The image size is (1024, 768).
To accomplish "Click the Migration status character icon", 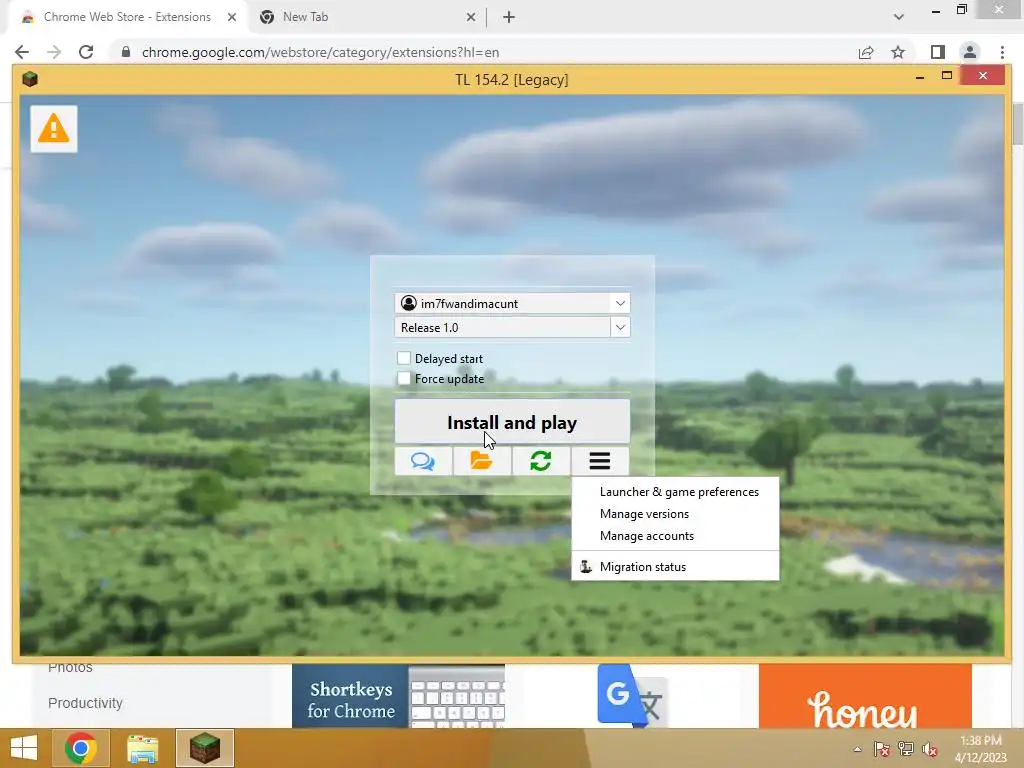I will [586, 566].
